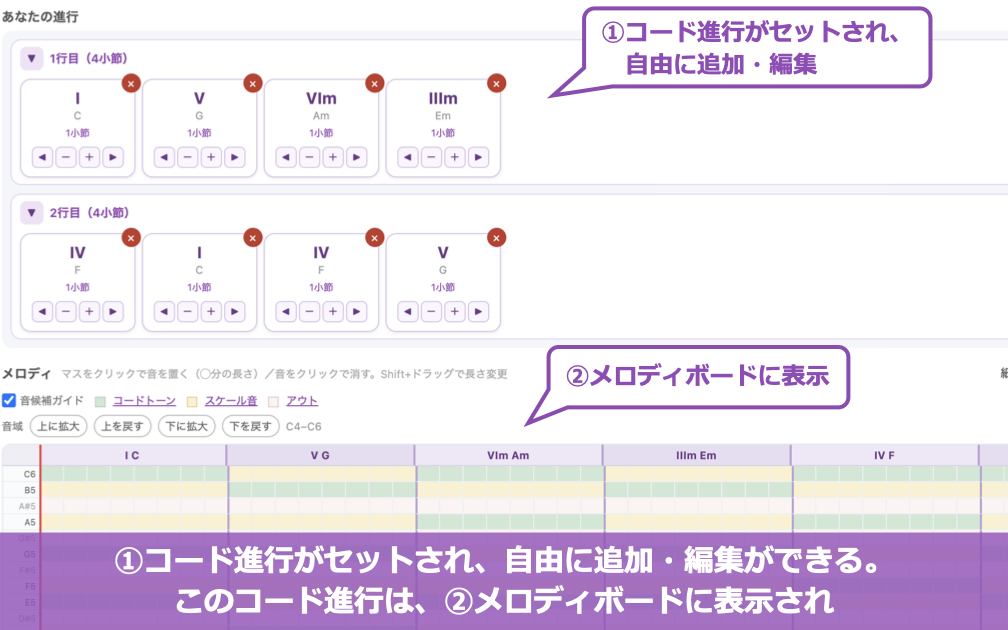
Task: Select the IIIm Em measure header
Action: [x=696, y=455]
